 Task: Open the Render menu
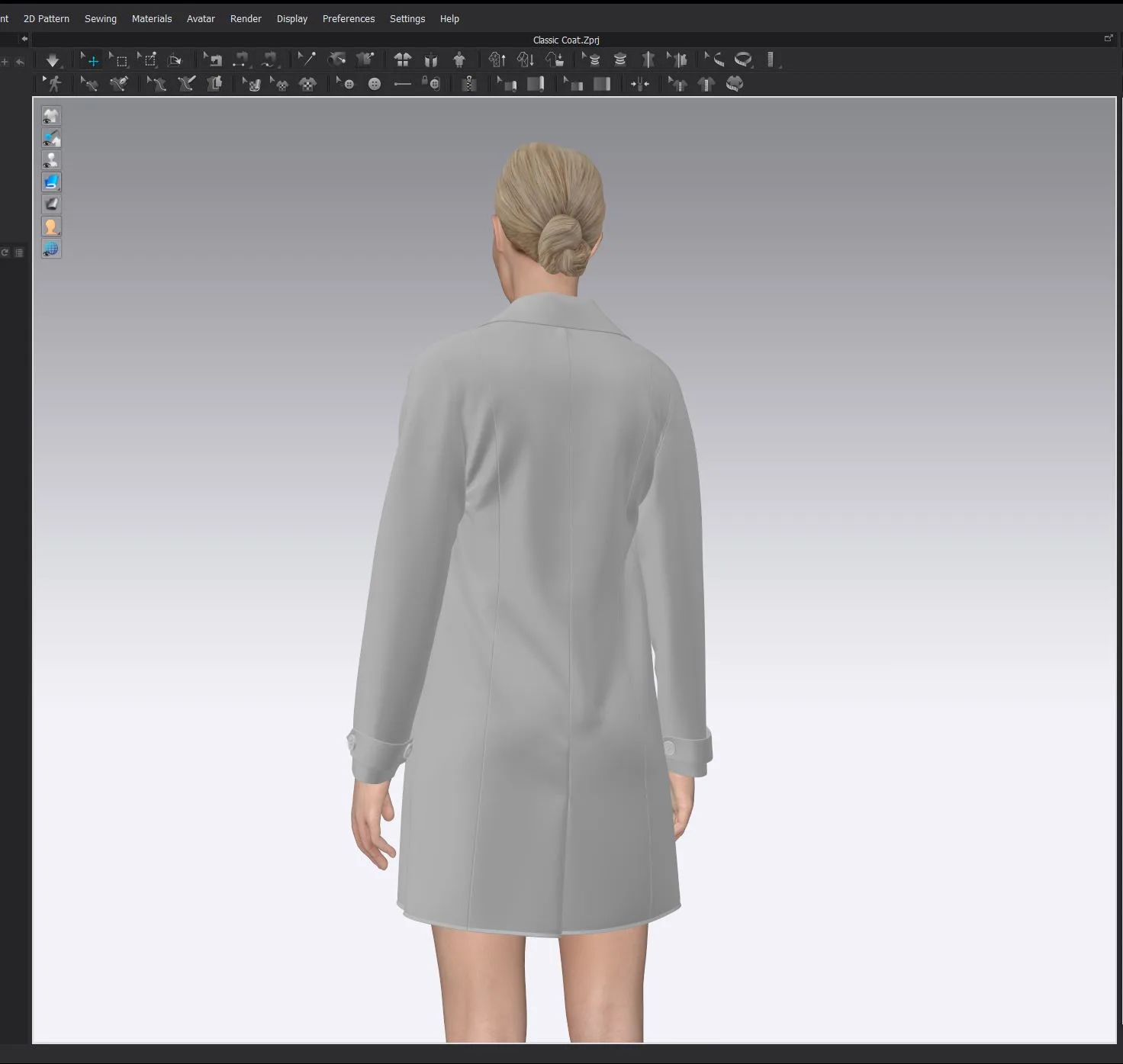(246, 18)
